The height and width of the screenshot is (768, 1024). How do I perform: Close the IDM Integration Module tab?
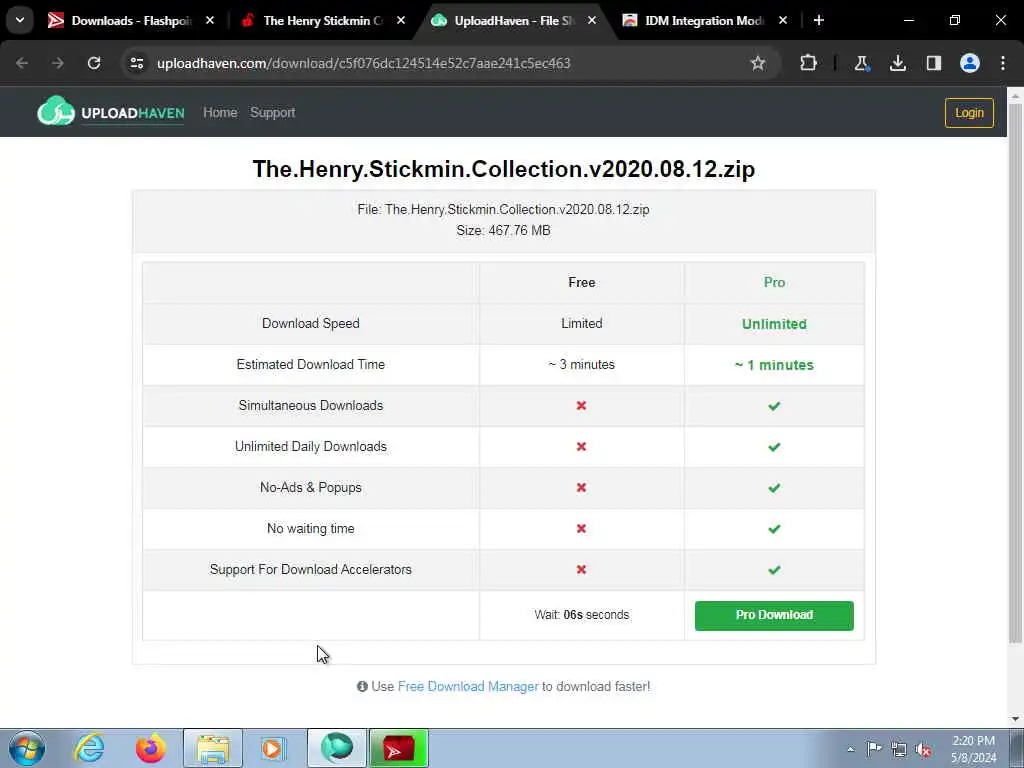tap(783, 20)
